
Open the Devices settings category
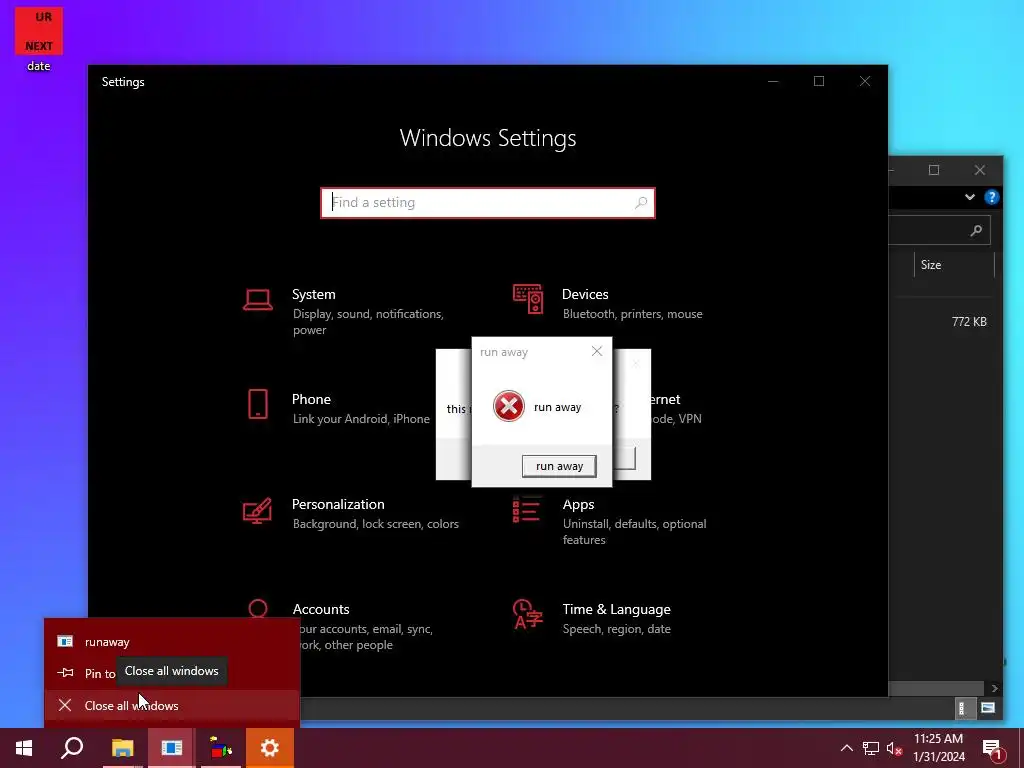pyautogui.click(x=607, y=304)
